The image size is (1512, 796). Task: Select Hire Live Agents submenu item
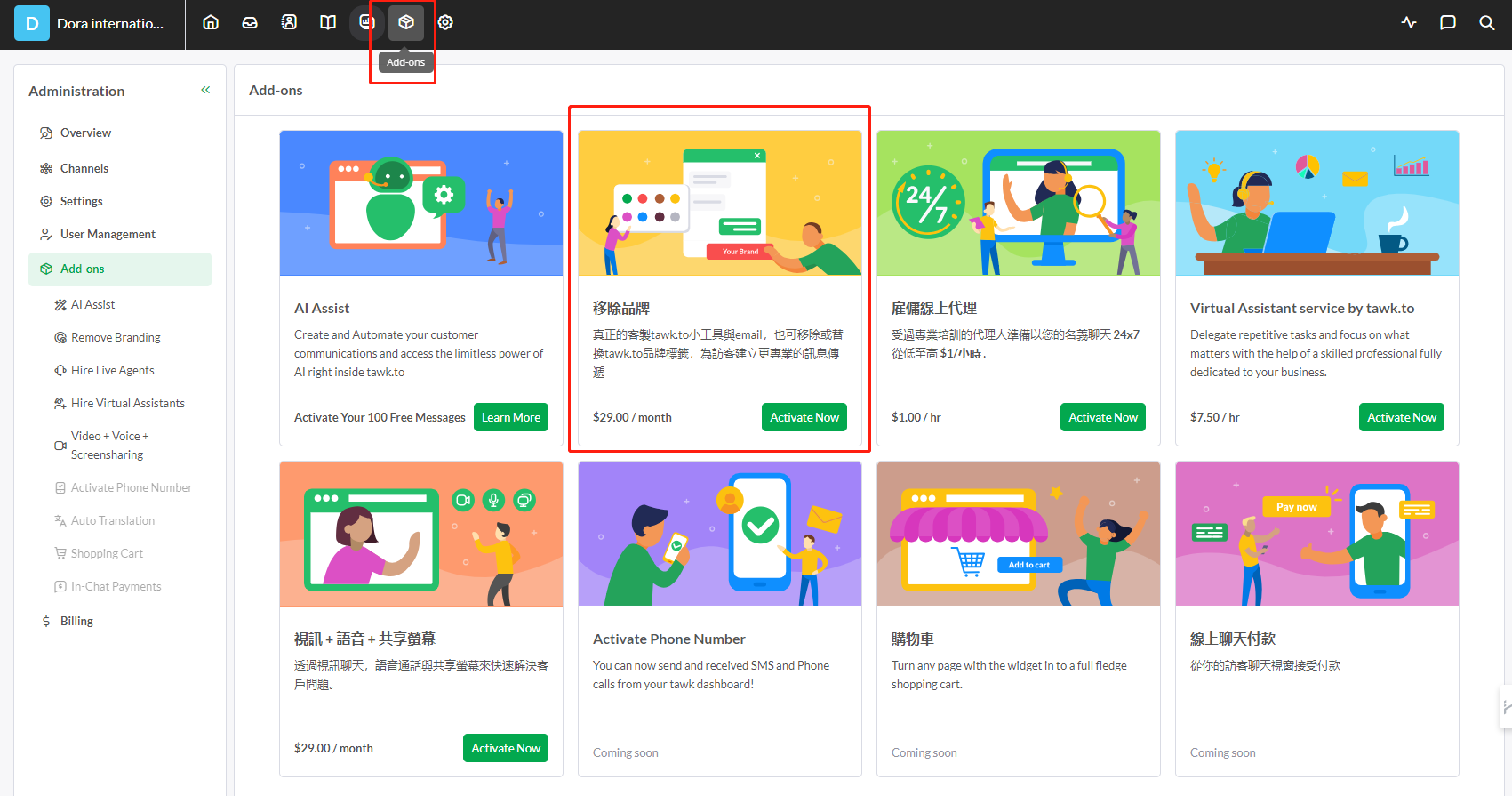(x=112, y=370)
